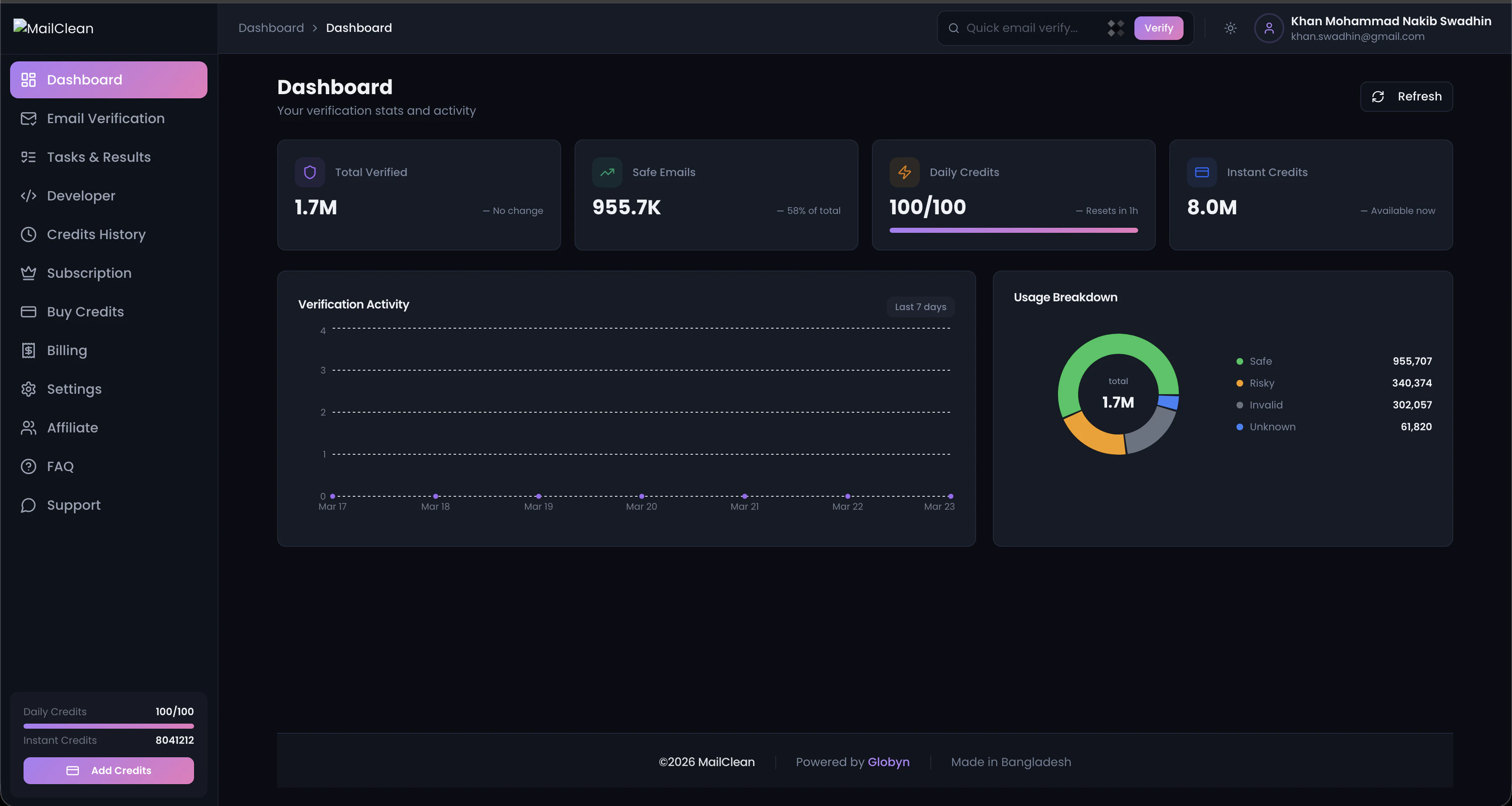Image resolution: width=1512 pixels, height=806 pixels.
Task: Open user account menu by name
Action: point(1391,21)
